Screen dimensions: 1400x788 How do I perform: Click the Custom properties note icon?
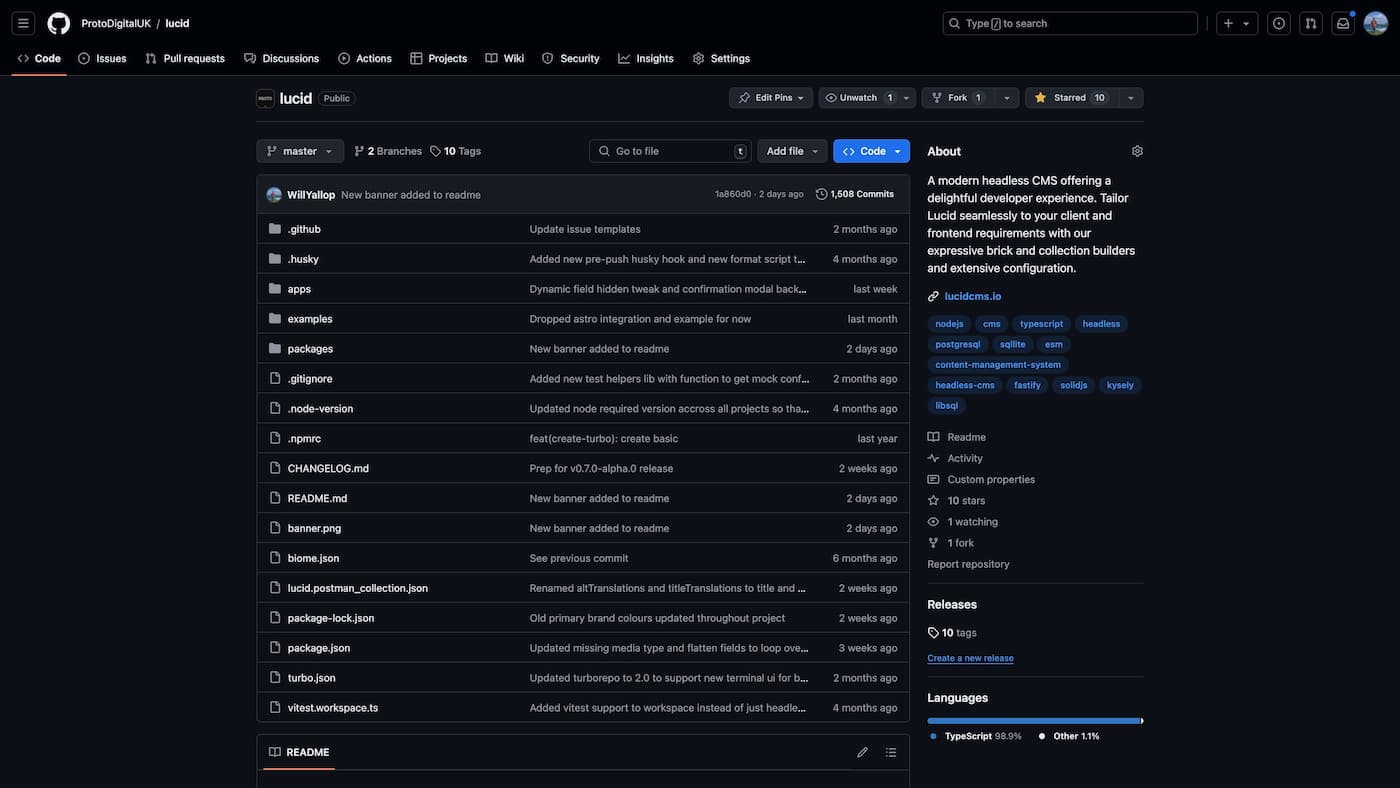coord(933,479)
